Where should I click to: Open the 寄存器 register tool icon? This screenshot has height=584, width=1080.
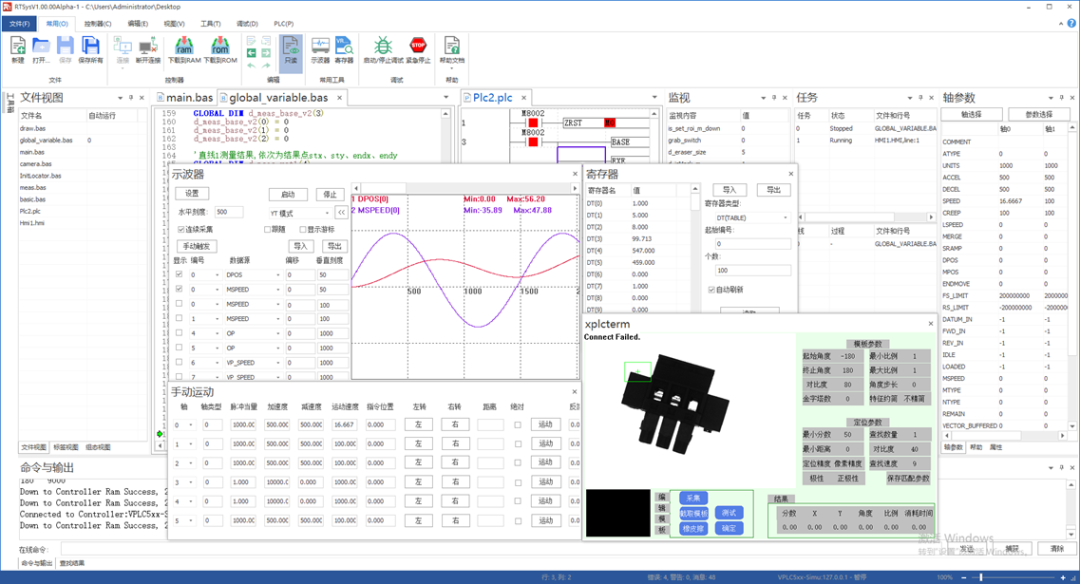click(344, 46)
